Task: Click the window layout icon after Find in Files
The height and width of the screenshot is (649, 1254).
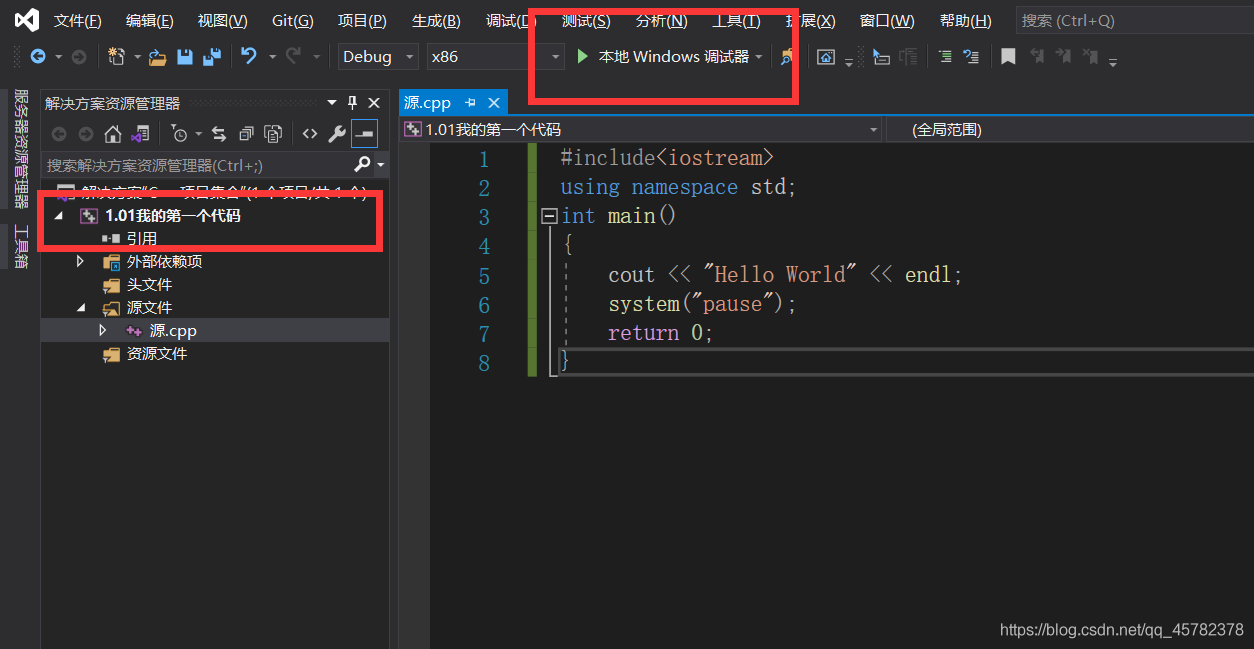Action: pyautogui.click(x=826, y=57)
